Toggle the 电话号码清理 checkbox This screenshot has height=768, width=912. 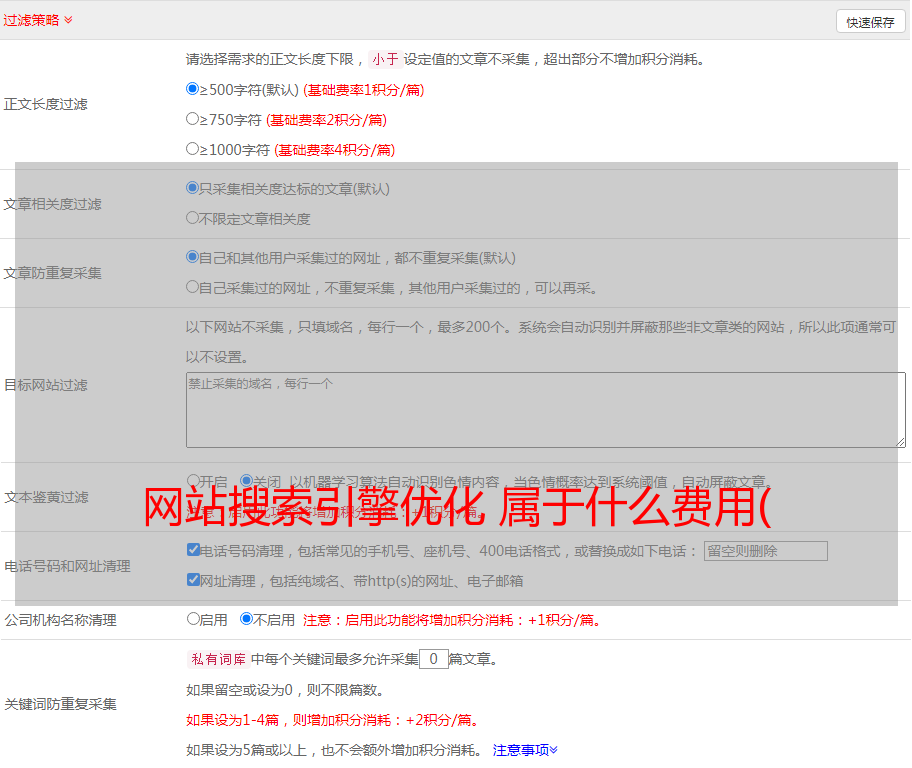pos(193,550)
